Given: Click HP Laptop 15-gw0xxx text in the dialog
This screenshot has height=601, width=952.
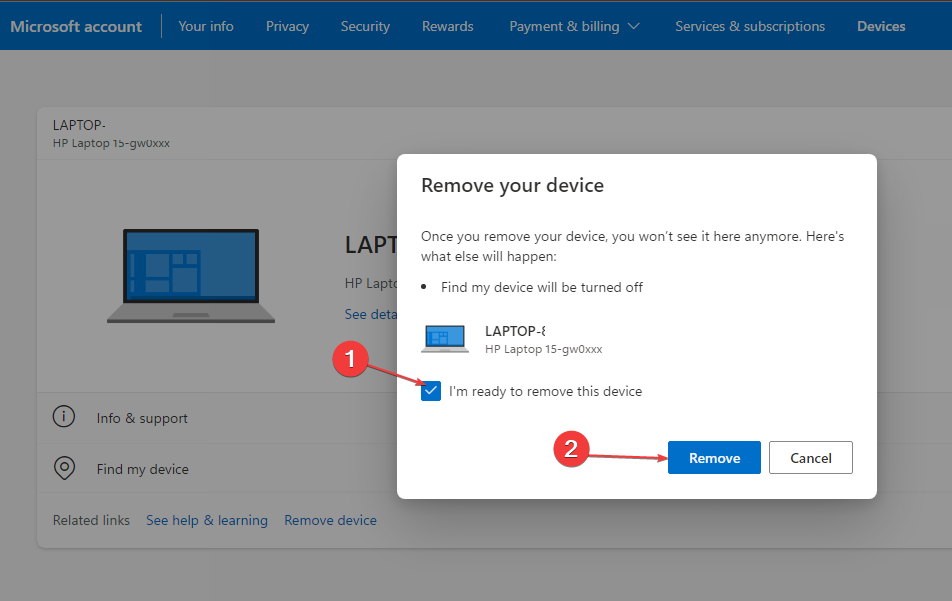Looking at the screenshot, I should (x=543, y=349).
